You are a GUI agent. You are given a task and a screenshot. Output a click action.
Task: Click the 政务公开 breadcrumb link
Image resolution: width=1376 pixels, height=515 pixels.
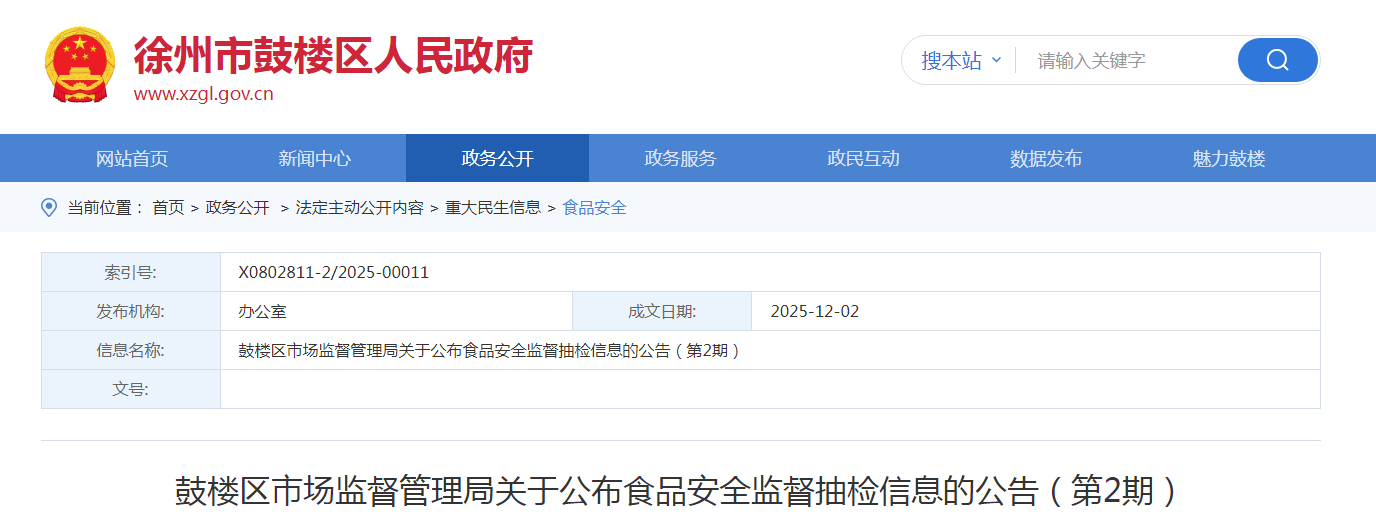pyautogui.click(x=237, y=208)
